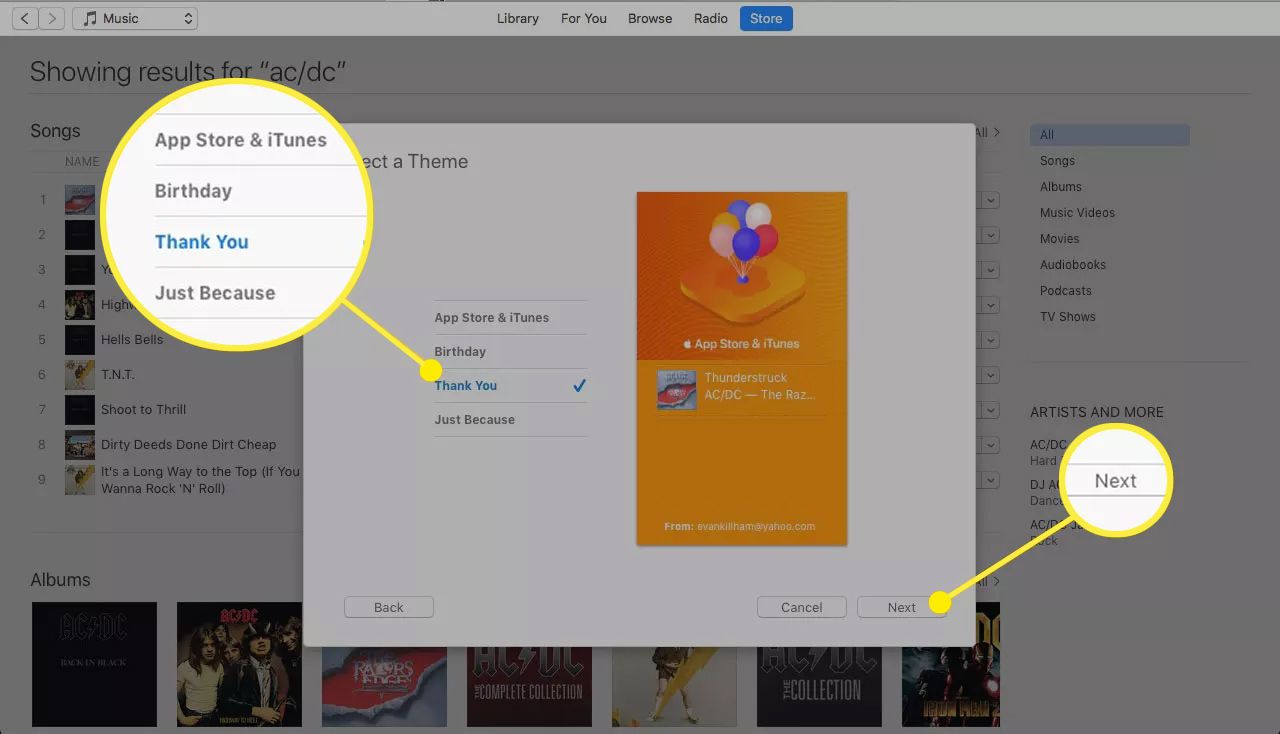Choose the App Store & iTunes theme
1280x734 pixels.
(x=511, y=318)
